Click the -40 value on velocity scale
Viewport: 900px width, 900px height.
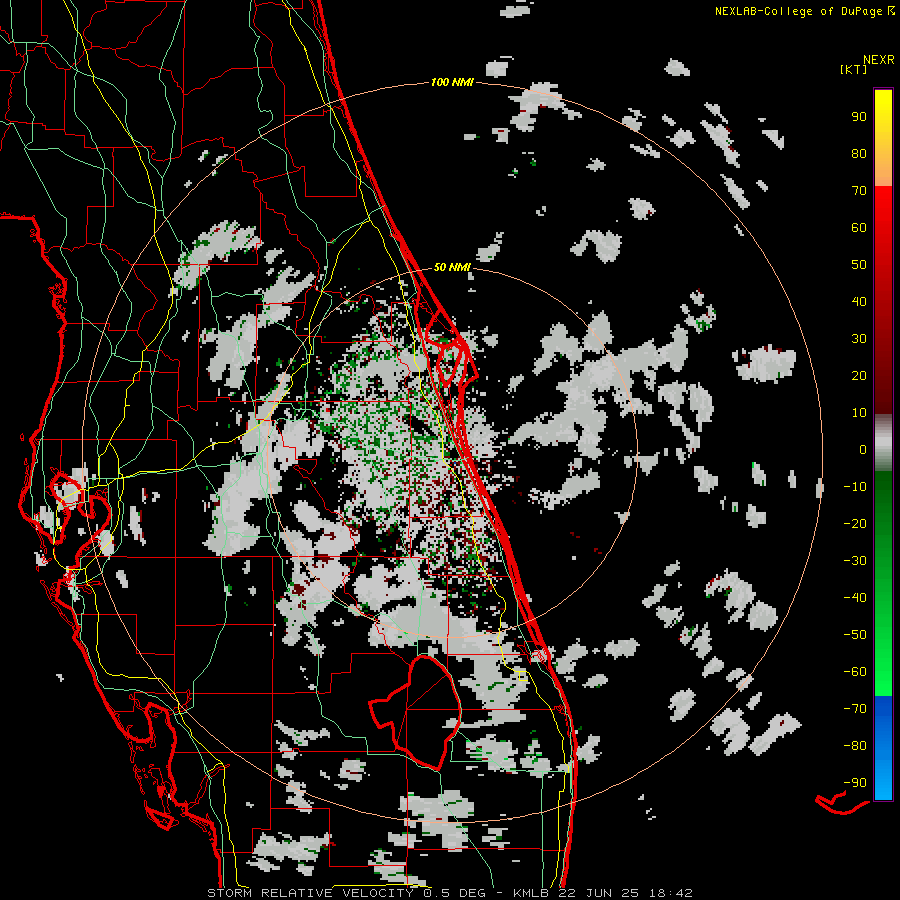[855, 598]
